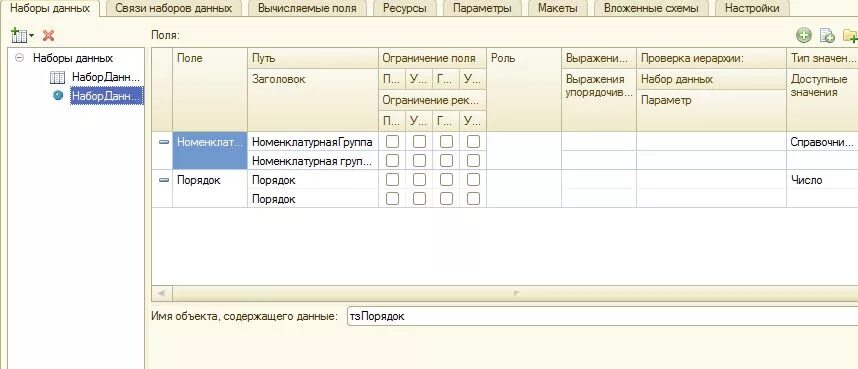This screenshot has height=369, width=858.
Task: Click the Тип значен... column header
Action: (822, 59)
